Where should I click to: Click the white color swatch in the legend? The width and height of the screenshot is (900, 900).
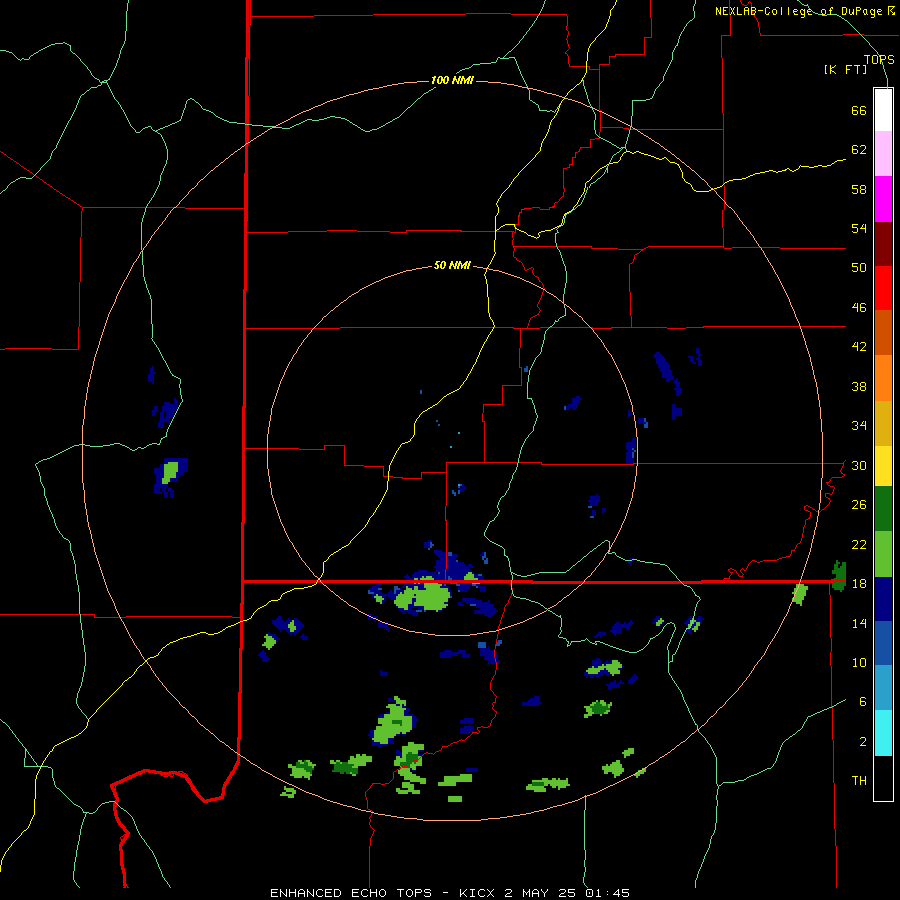[883, 110]
